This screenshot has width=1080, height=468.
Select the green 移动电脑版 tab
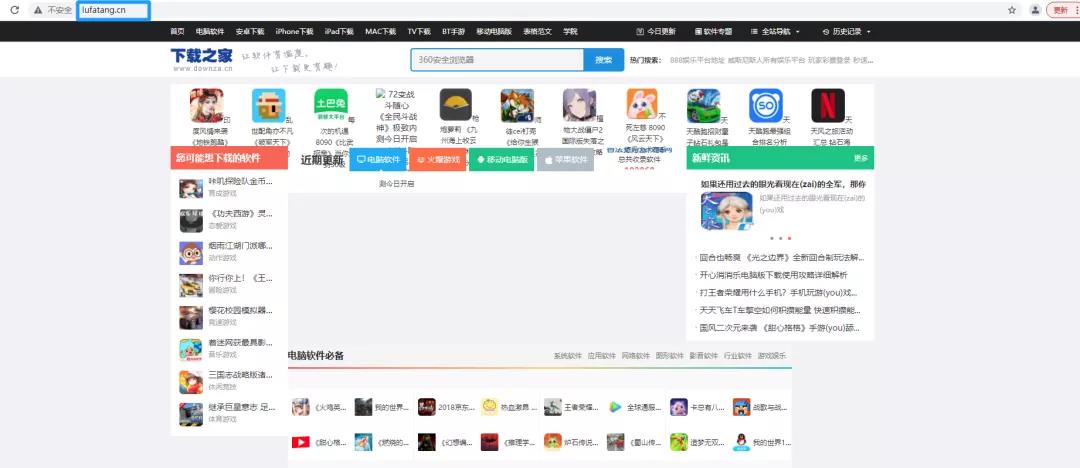pyautogui.click(x=501, y=159)
